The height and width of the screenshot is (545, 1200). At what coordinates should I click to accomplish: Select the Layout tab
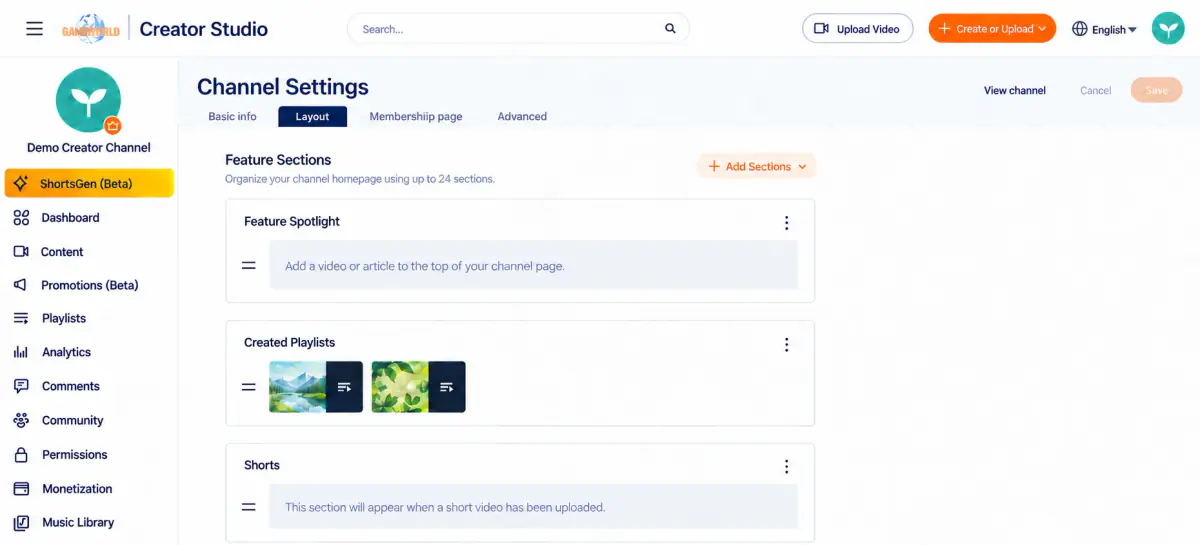tap(312, 117)
